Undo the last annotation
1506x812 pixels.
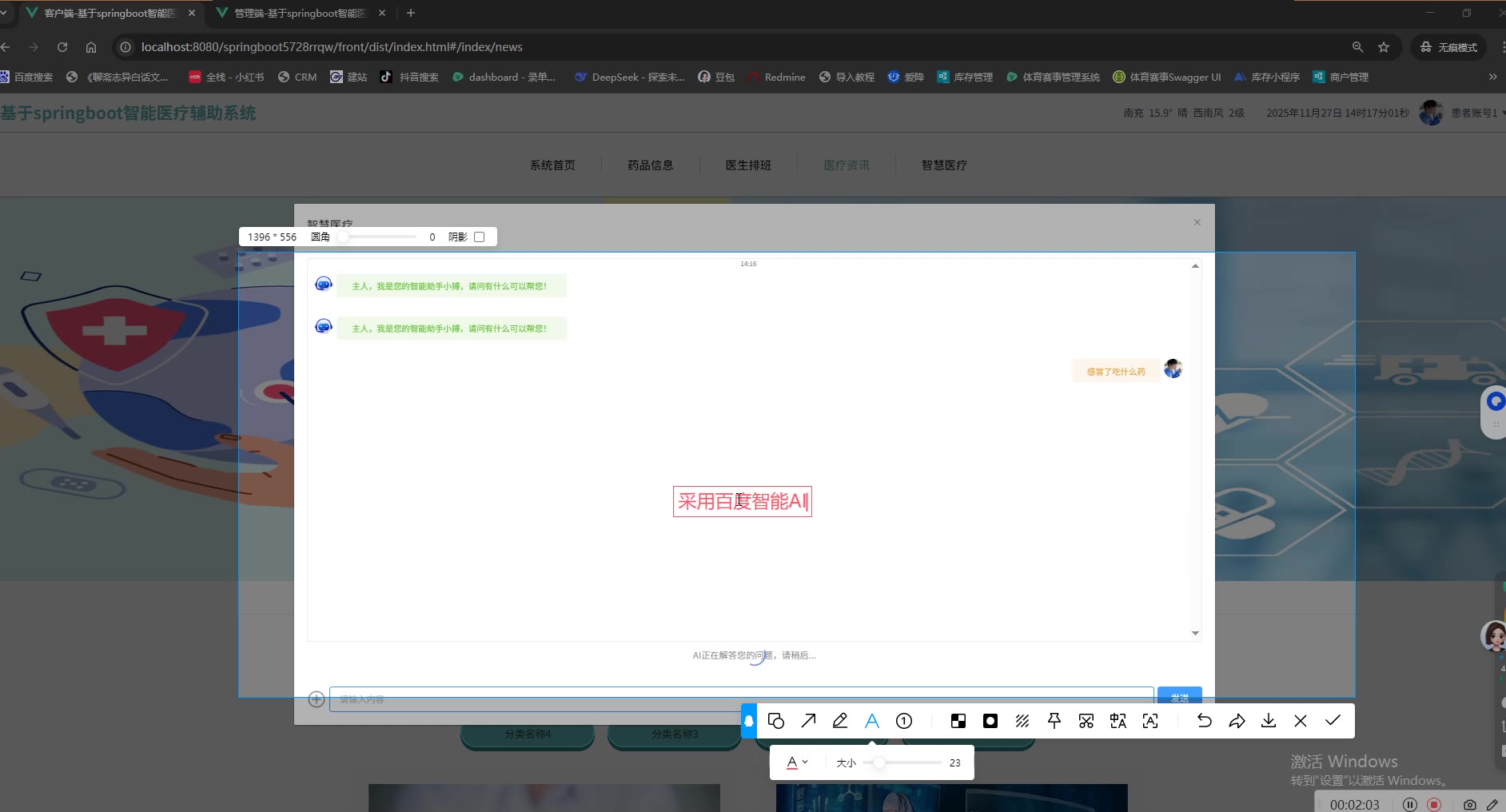[1205, 721]
